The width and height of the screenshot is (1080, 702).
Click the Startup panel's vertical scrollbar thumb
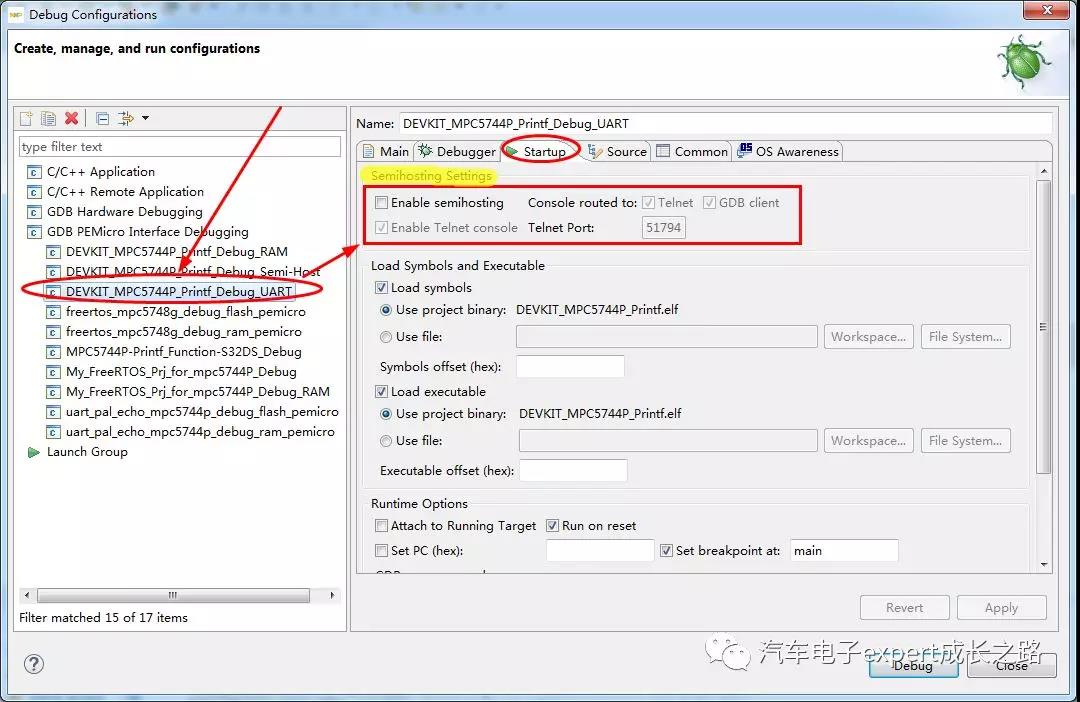tap(1044, 327)
